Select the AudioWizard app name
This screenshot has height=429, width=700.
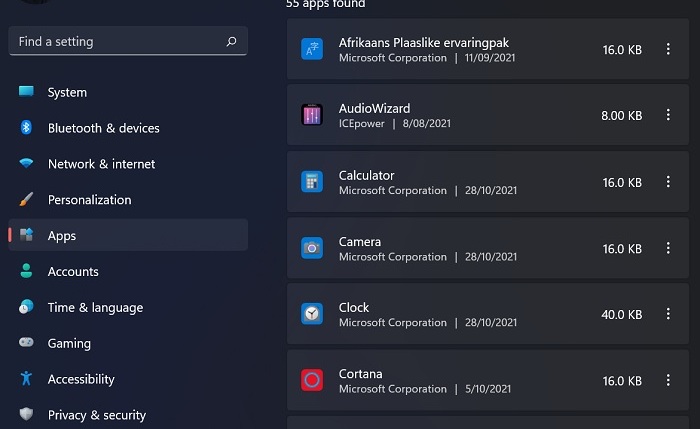(374, 108)
